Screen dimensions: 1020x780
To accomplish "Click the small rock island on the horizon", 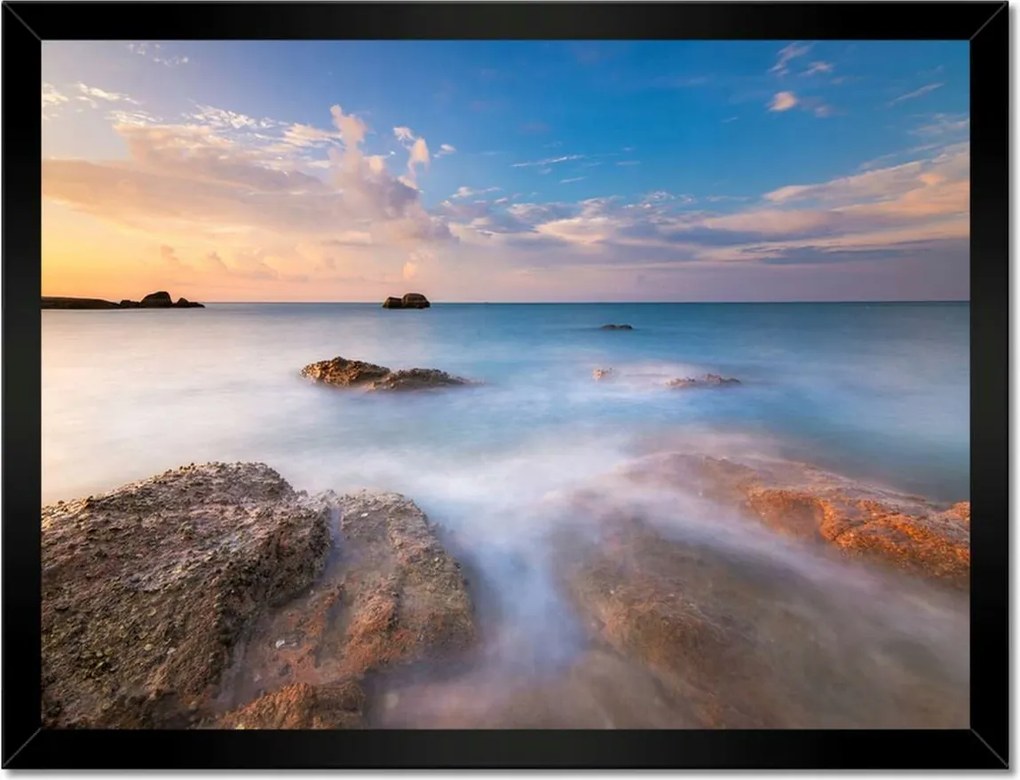I will pyautogui.click(x=406, y=301).
